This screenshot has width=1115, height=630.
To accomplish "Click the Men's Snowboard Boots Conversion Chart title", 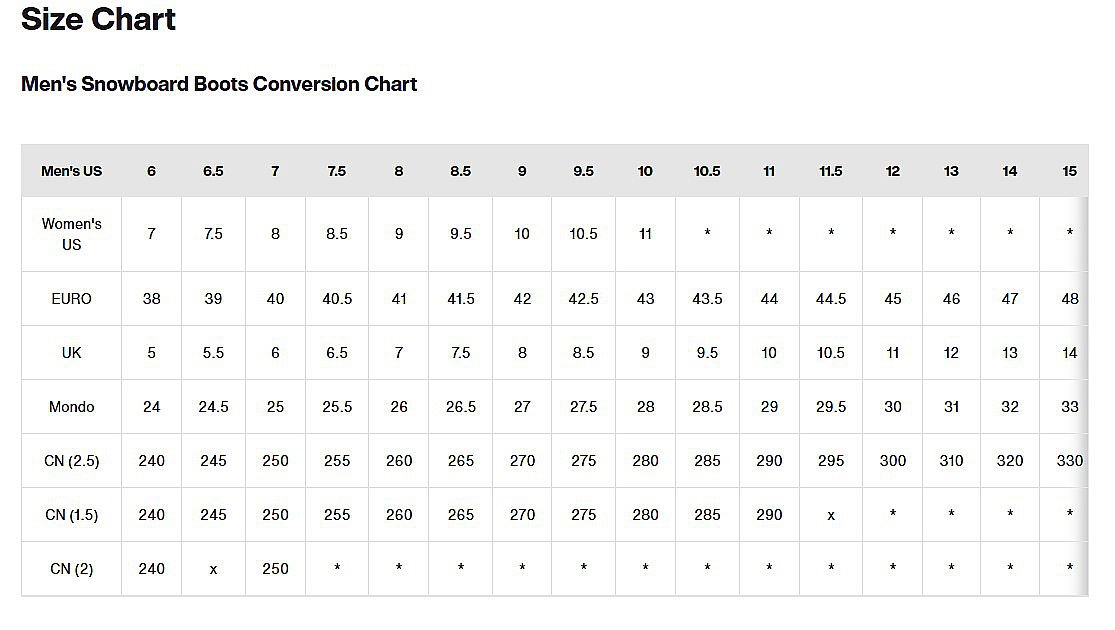I will [219, 84].
